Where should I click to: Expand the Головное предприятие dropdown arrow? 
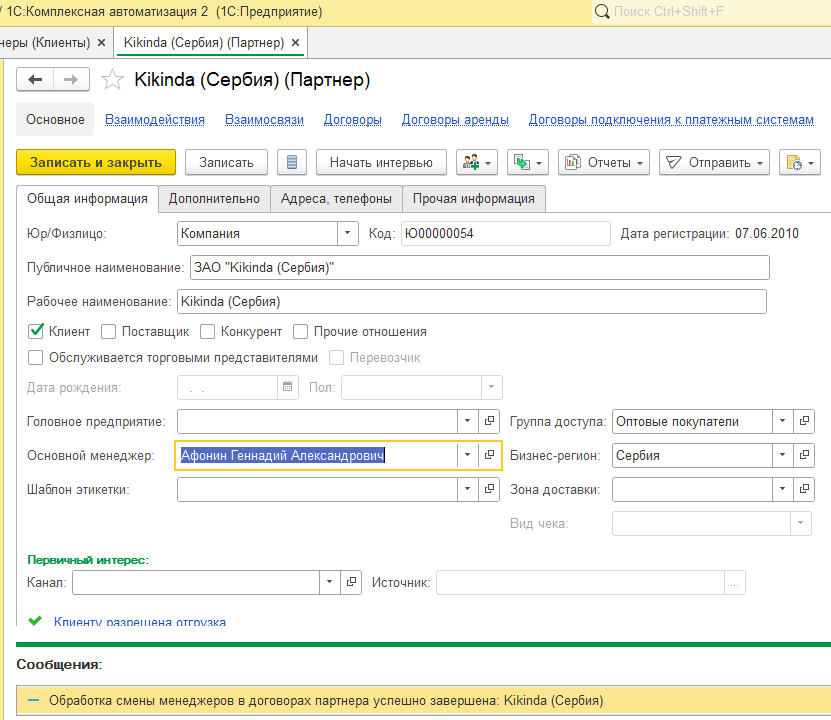tap(467, 421)
